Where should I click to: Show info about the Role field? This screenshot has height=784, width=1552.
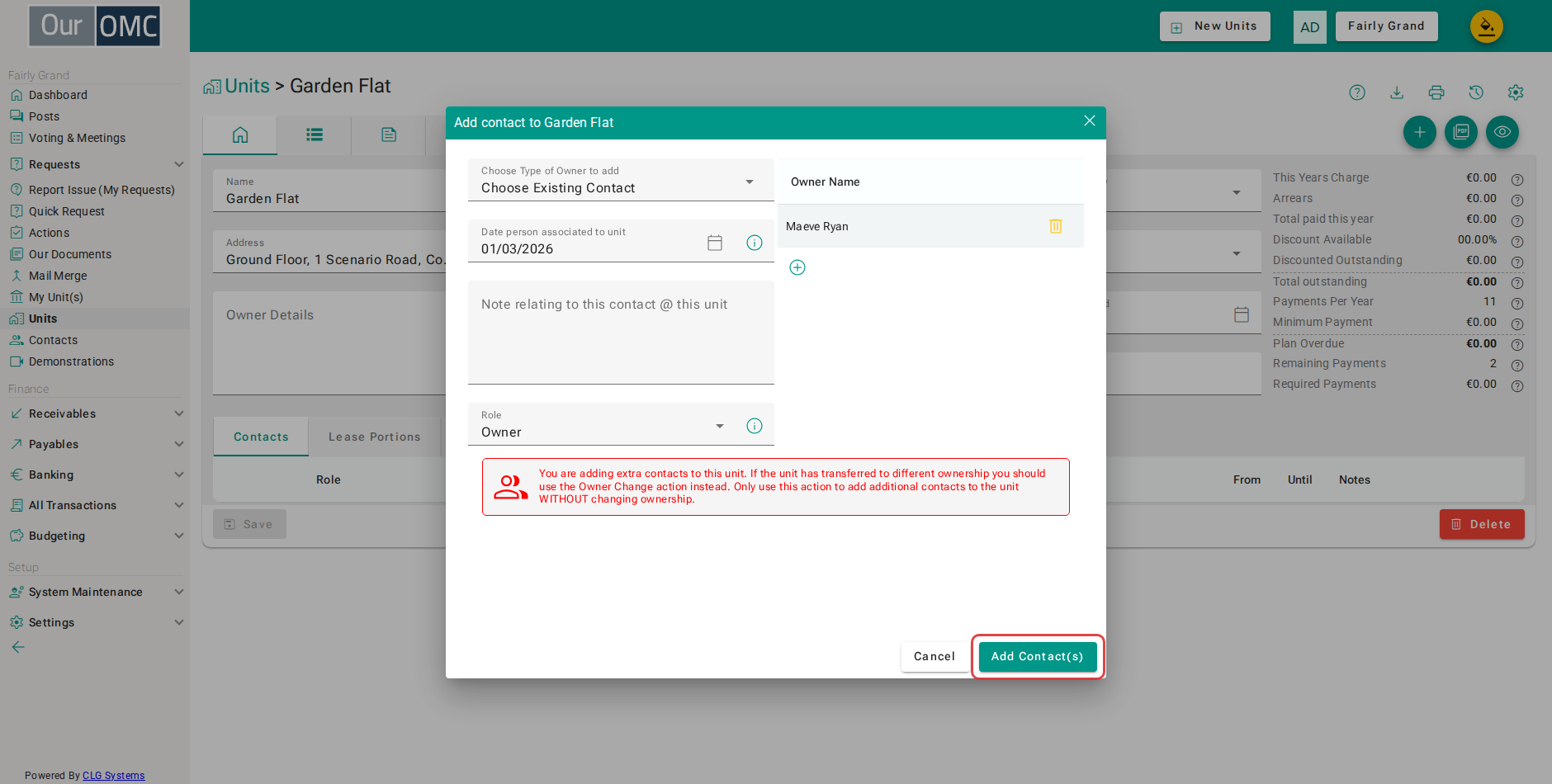pos(755,426)
